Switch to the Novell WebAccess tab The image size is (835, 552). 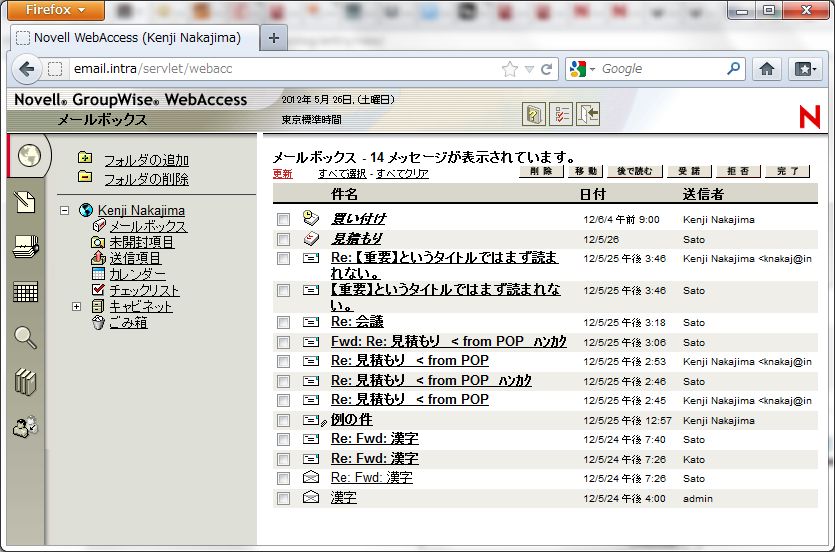click(x=134, y=38)
